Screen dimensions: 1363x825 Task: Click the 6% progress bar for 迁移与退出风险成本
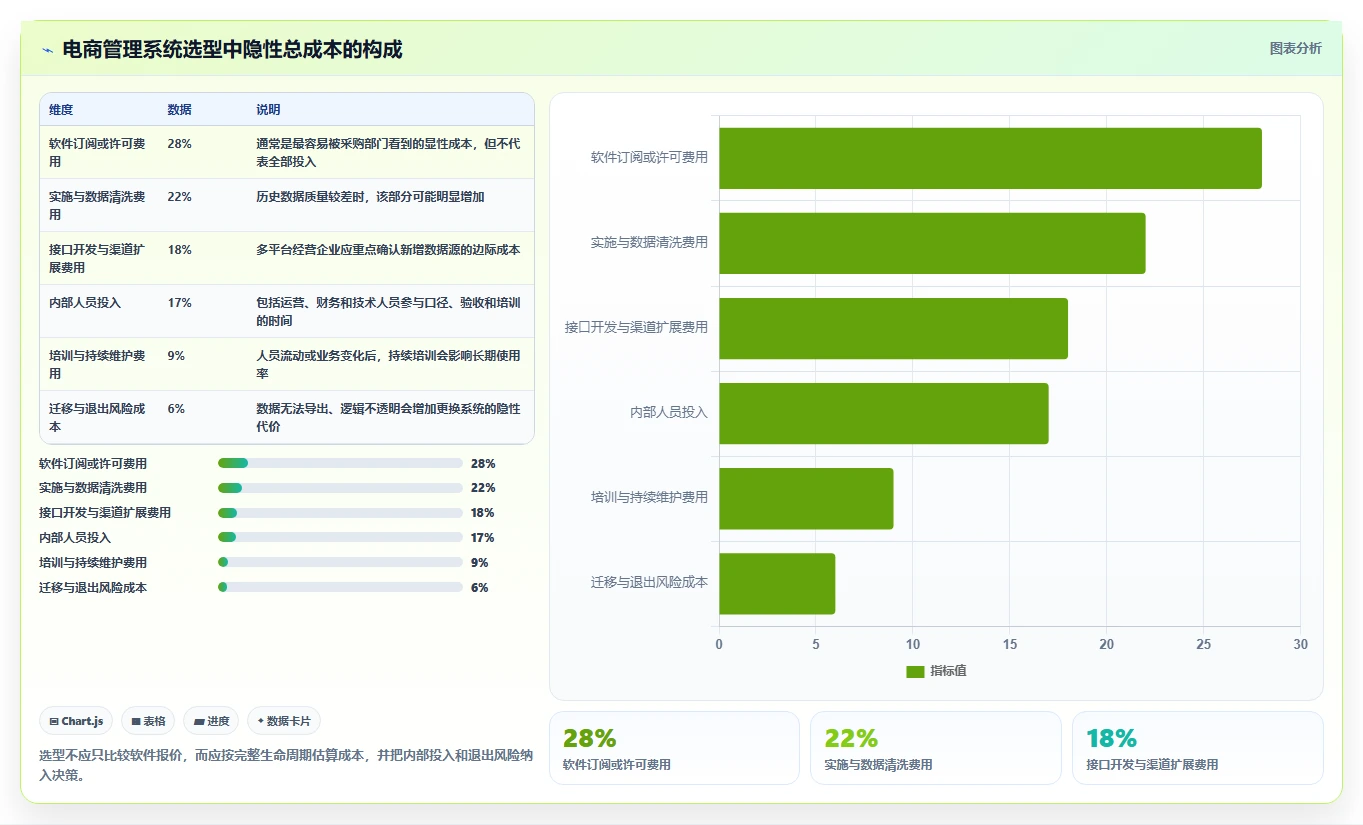pyautogui.click(x=340, y=587)
